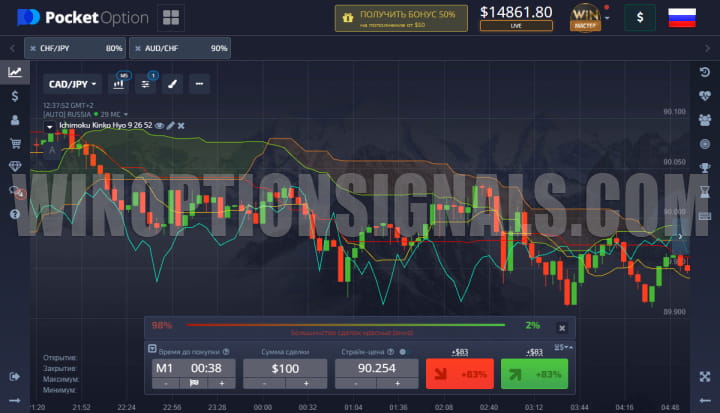Open the diamond achievements icon in sidebar
720x413 pixels.
tap(15, 167)
